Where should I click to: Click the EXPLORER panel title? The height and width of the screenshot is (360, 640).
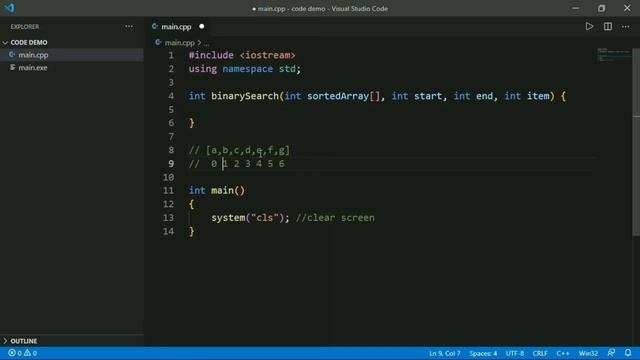25,27
